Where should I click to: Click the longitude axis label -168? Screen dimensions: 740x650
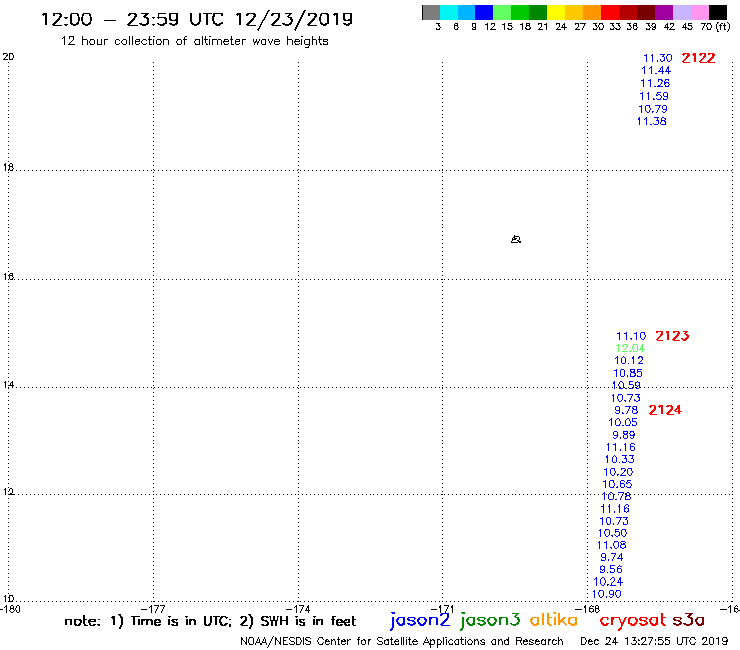tap(587, 609)
